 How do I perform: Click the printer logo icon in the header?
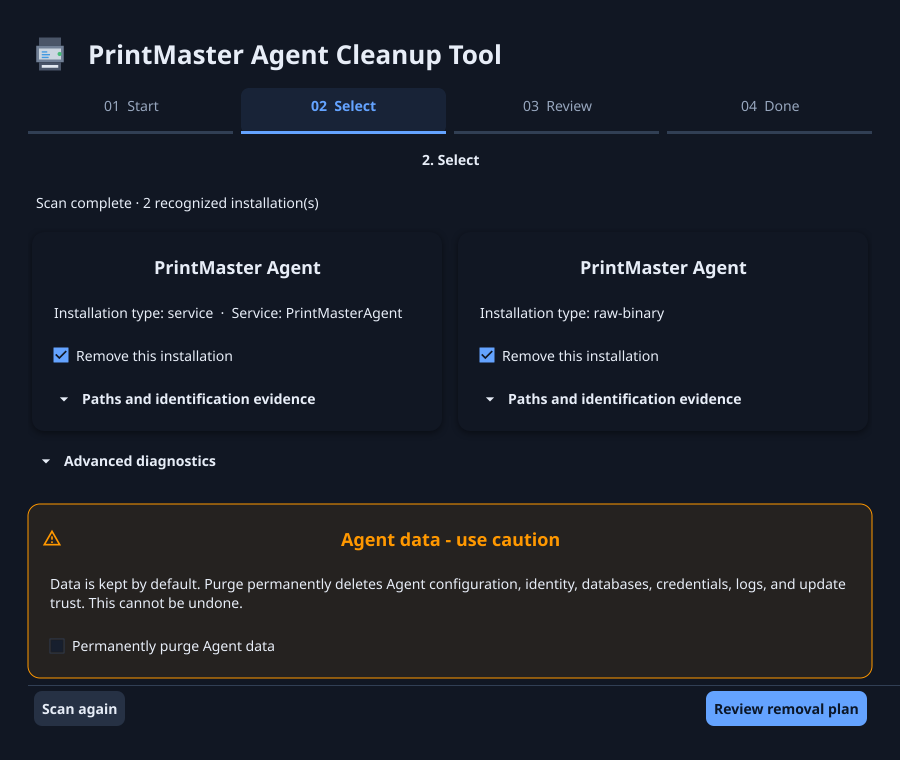(50, 55)
